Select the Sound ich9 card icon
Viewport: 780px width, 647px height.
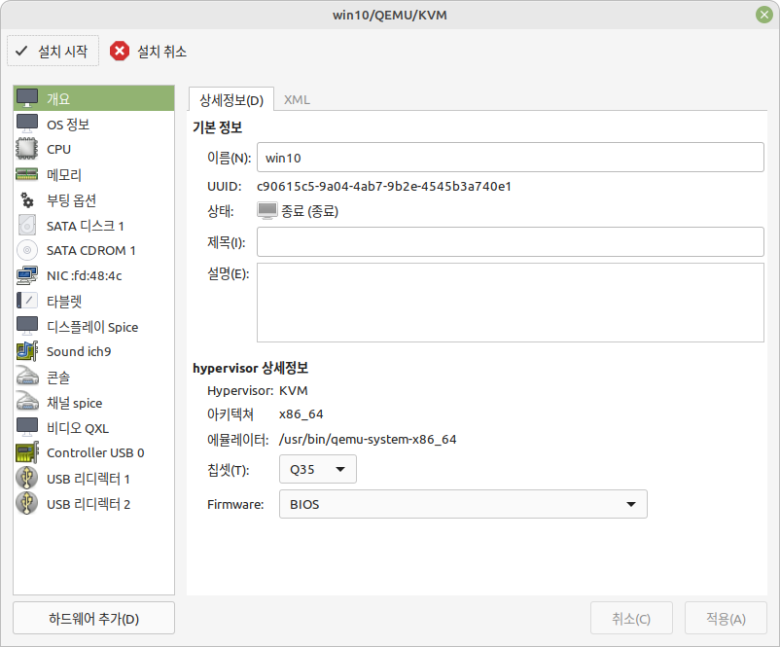(x=27, y=351)
